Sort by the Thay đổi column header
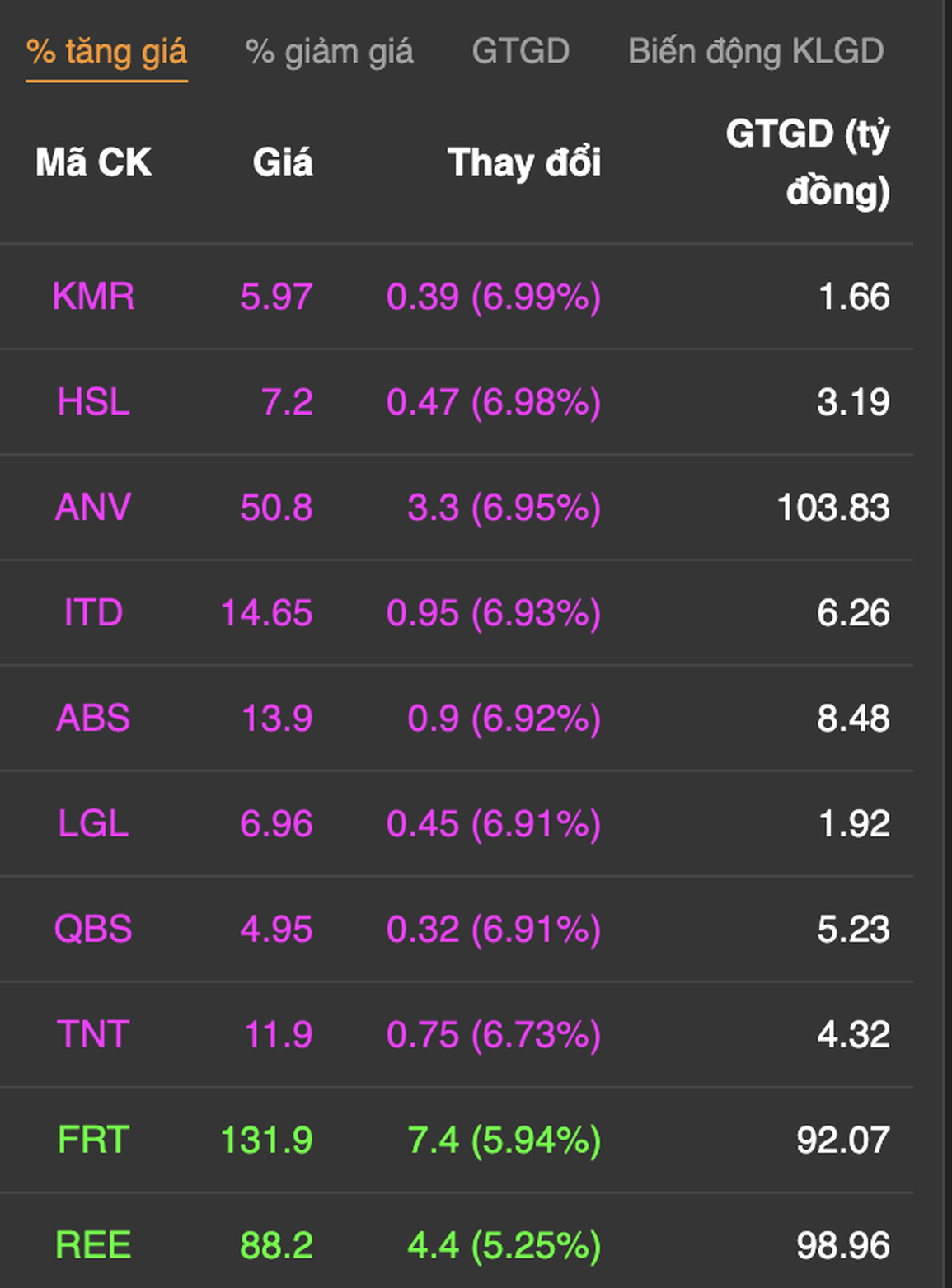The image size is (952, 1288). point(524,162)
